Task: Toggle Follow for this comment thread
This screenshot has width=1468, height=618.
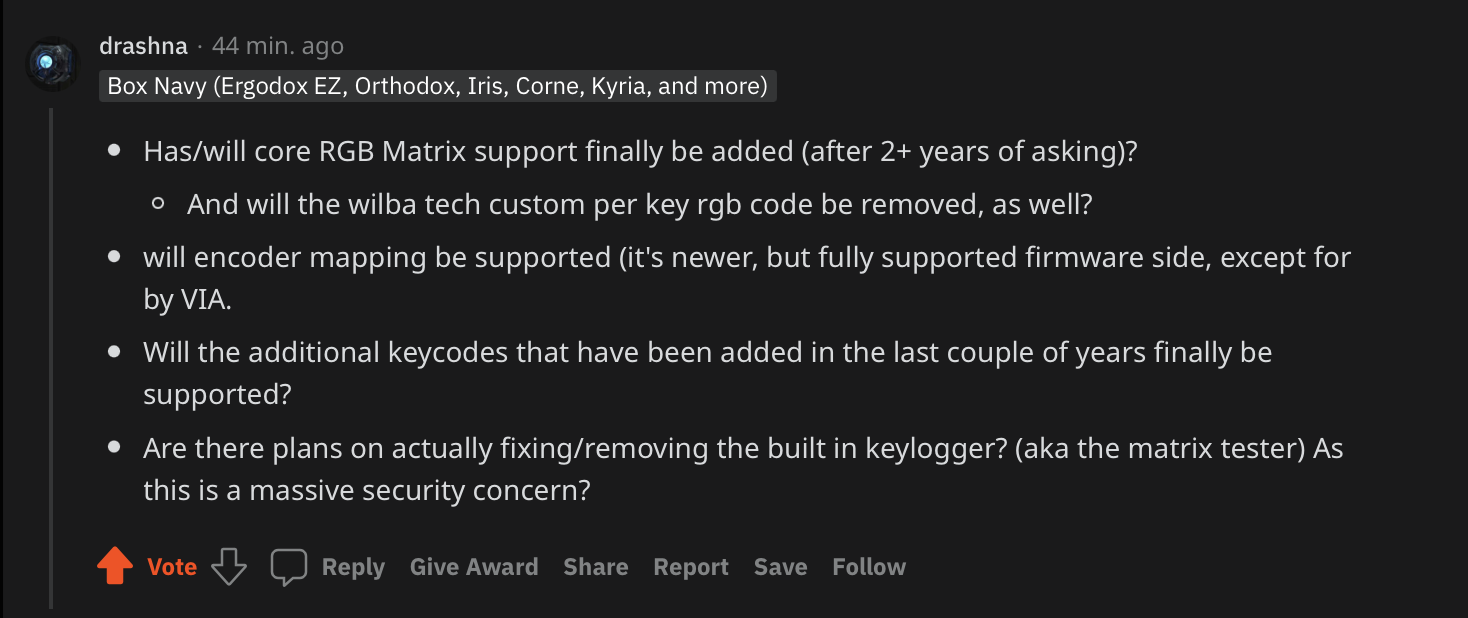Action: tap(869, 567)
